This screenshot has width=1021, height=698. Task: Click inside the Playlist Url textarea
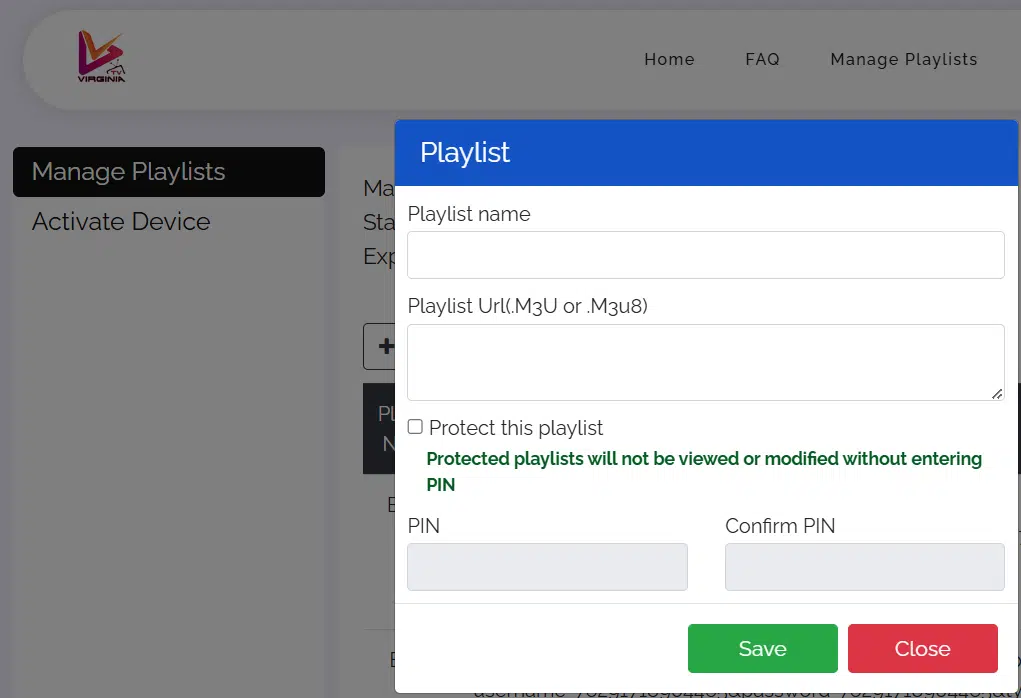point(705,362)
